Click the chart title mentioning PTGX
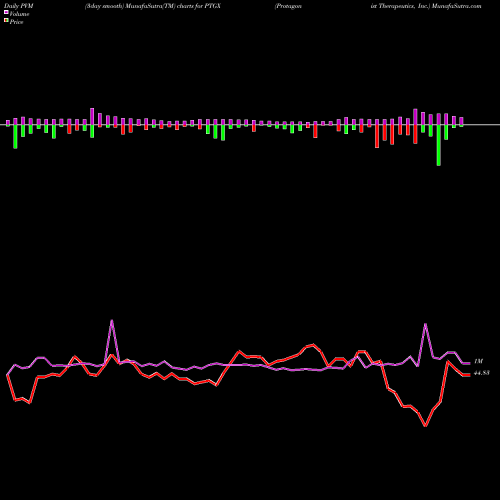Image resolution: width=500 pixels, height=500 pixels. point(153,6)
